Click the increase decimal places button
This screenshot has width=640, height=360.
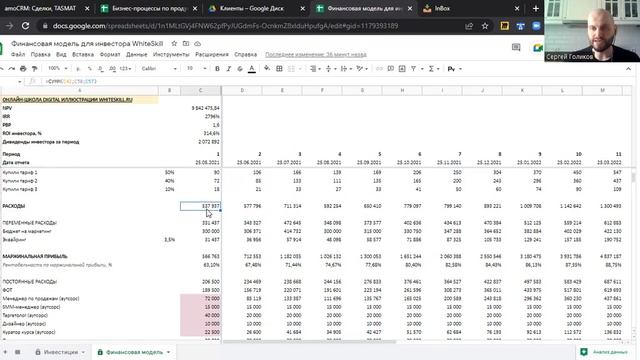[x=112, y=69]
